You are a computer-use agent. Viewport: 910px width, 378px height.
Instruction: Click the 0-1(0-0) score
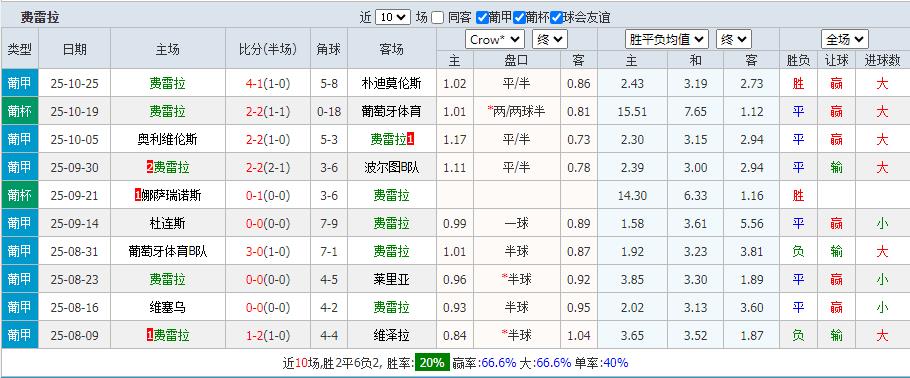[268, 195]
